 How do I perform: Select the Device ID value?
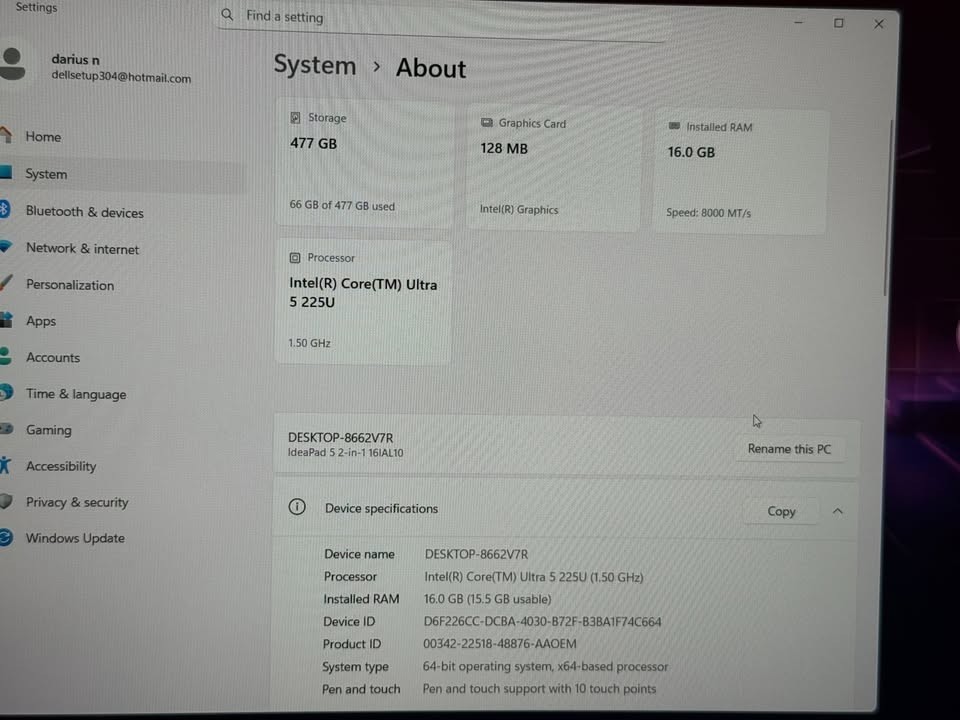pos(542,622)
